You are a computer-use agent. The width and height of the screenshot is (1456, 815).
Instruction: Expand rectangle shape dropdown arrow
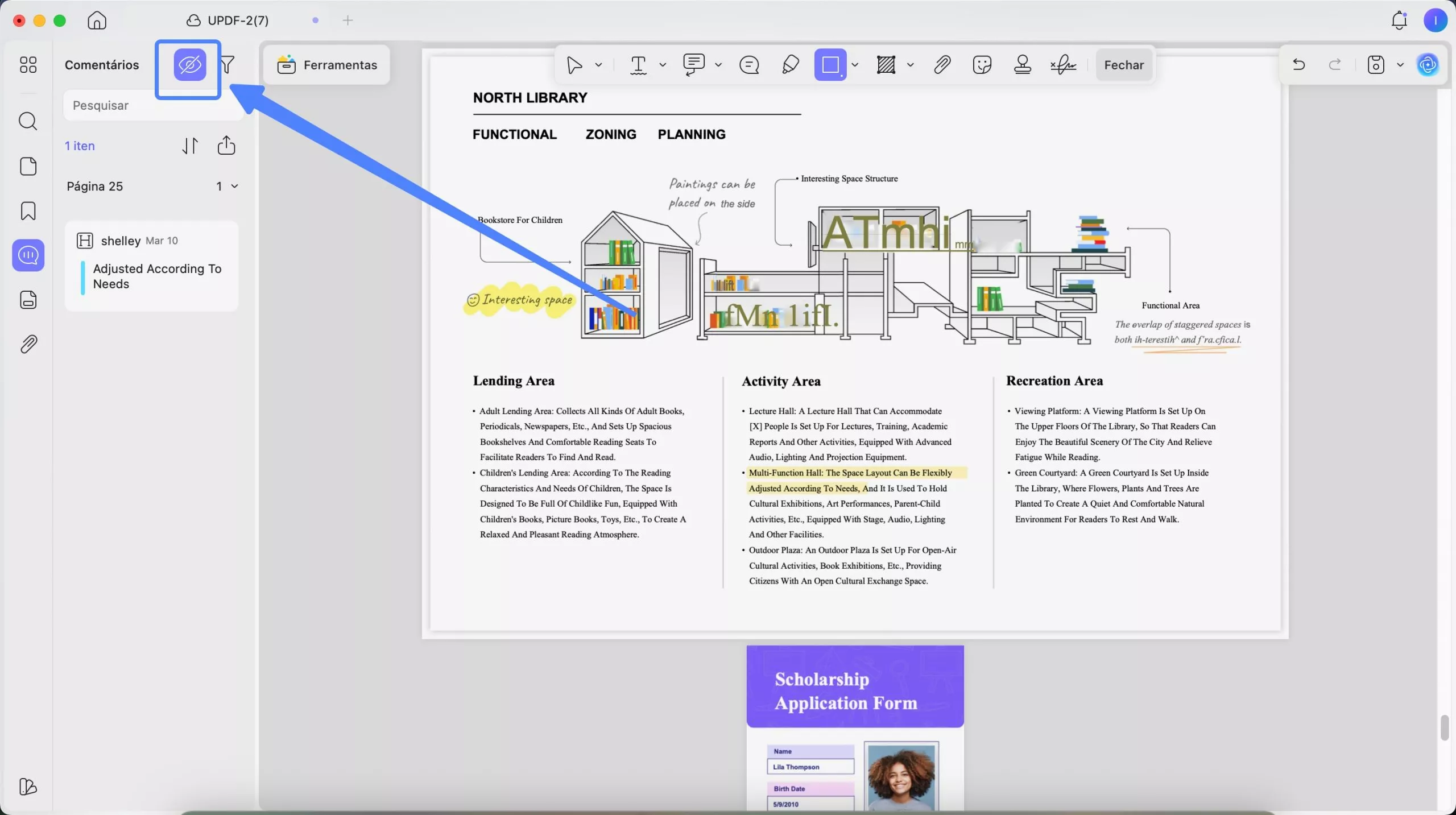855,65
